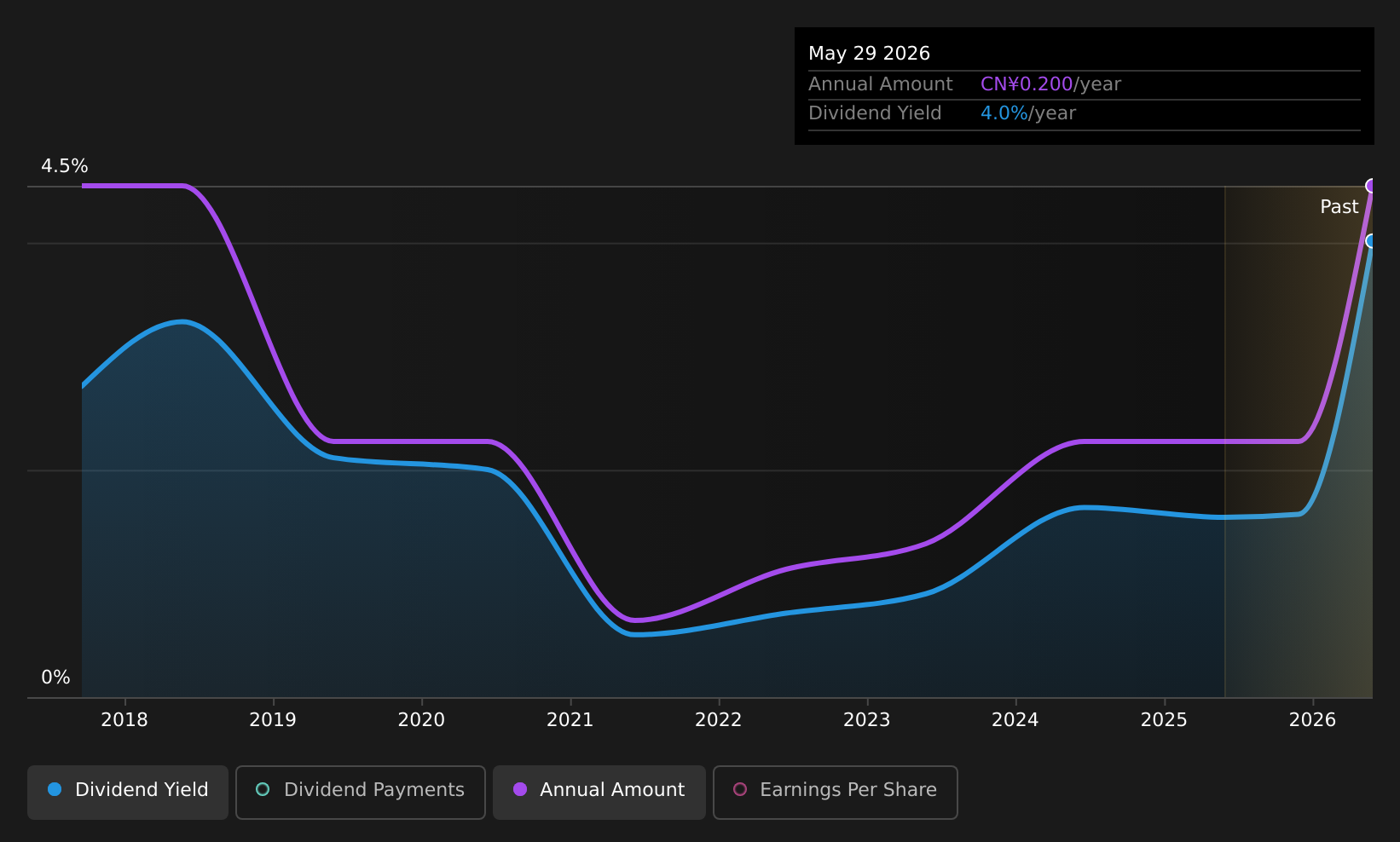
Task: Click the 'Past' label in chart
Action: [x=1339, y=207]
